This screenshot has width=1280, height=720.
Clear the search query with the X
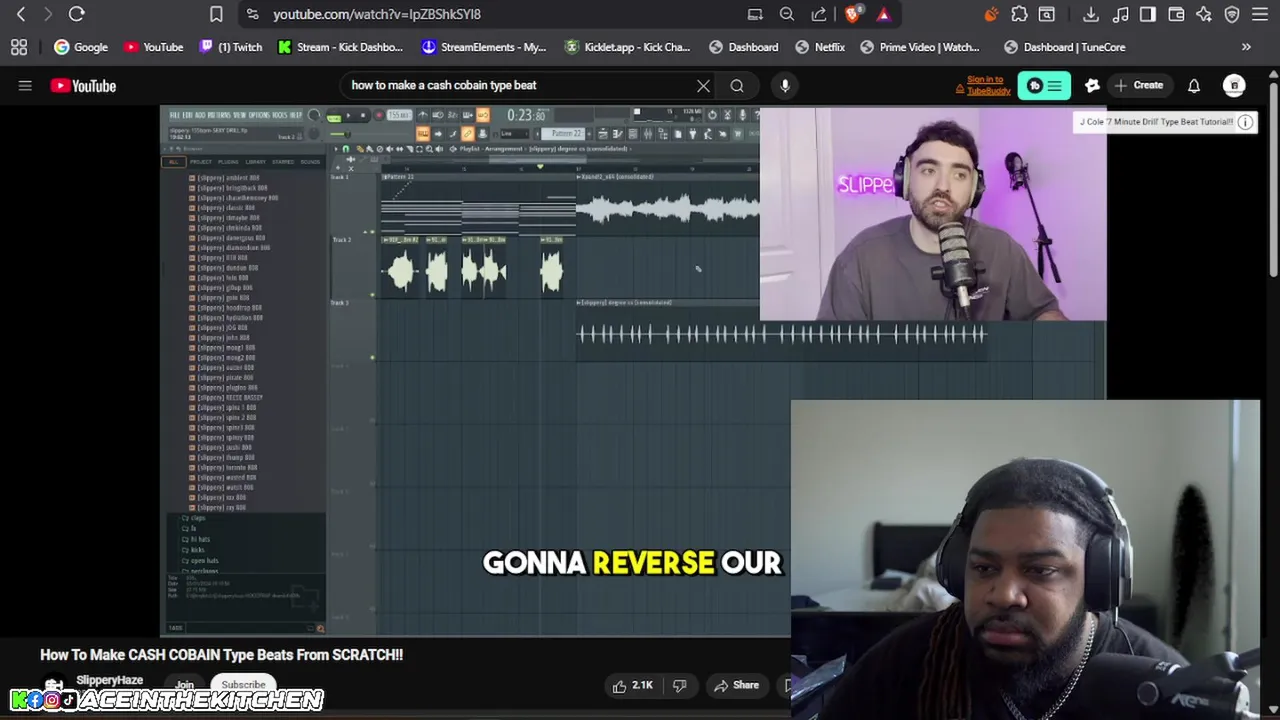[x=703, y=86]
